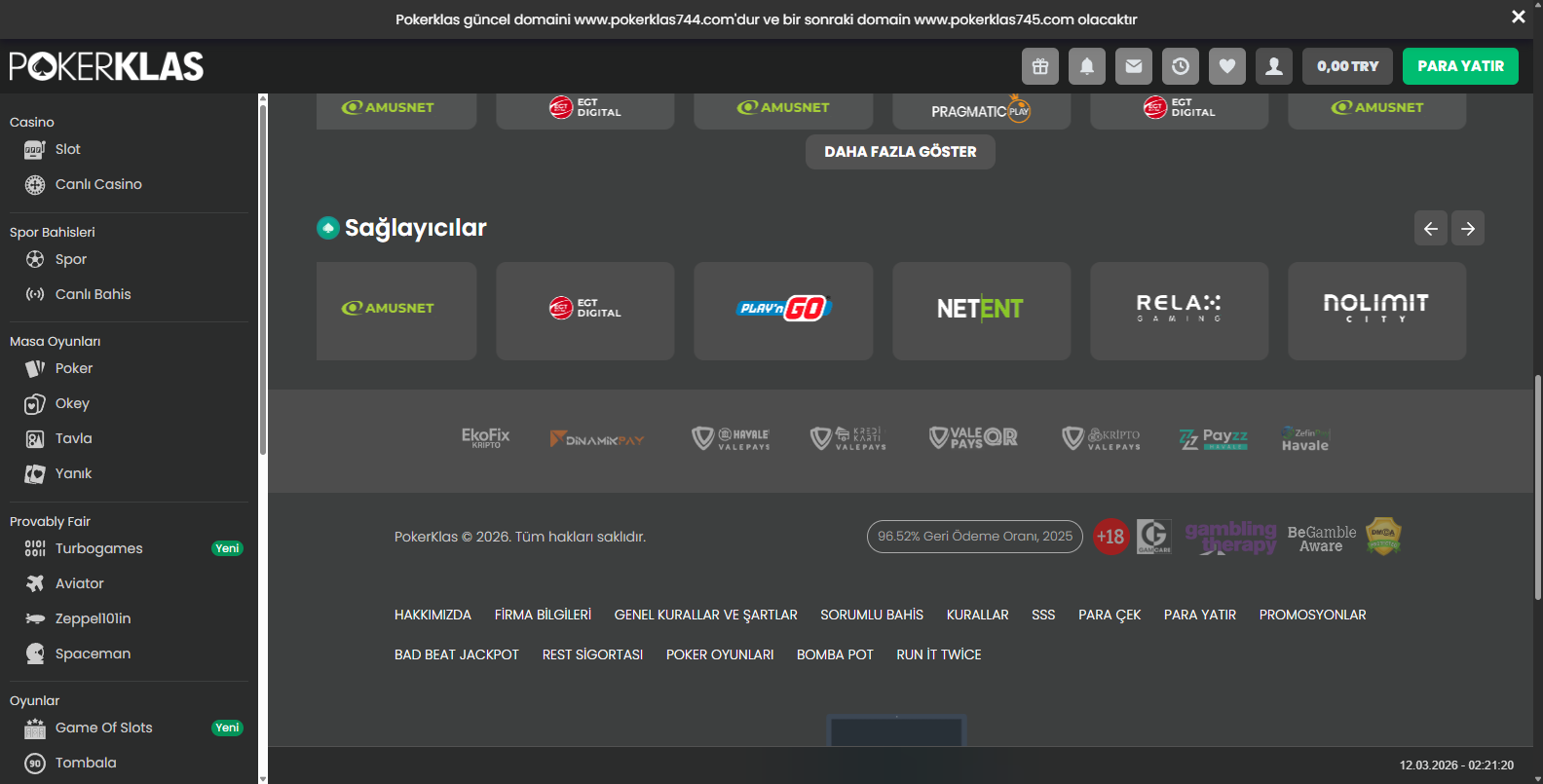Close the domain announcement banner
The image size is (1543, 784).
point(1518,17)
